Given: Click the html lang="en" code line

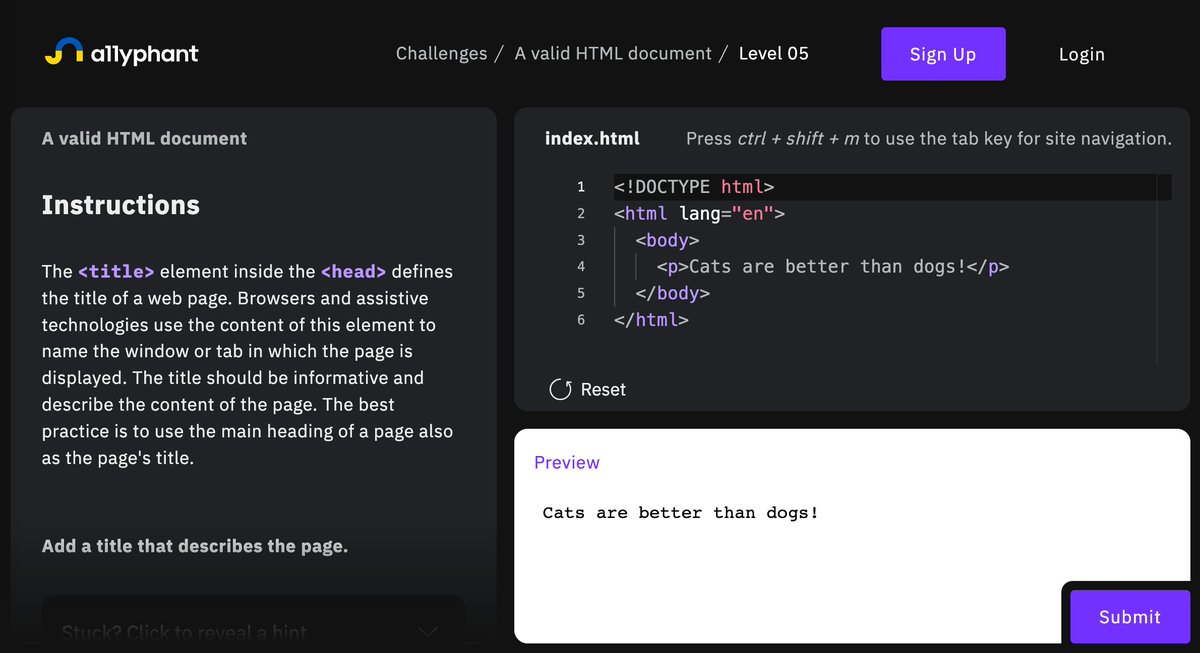Looking at the screenshot, I should 699,213.
